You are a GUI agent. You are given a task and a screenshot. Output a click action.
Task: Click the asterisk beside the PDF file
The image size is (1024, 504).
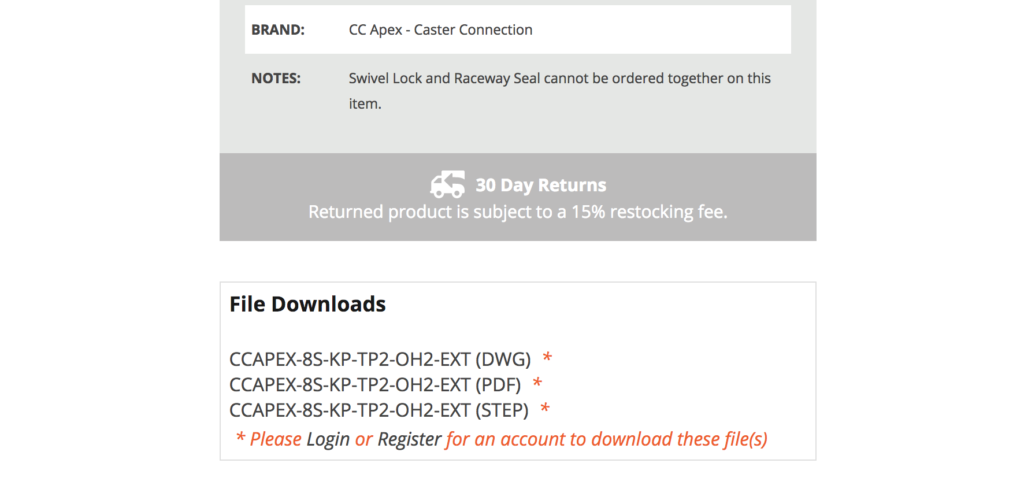coord(537,384)
